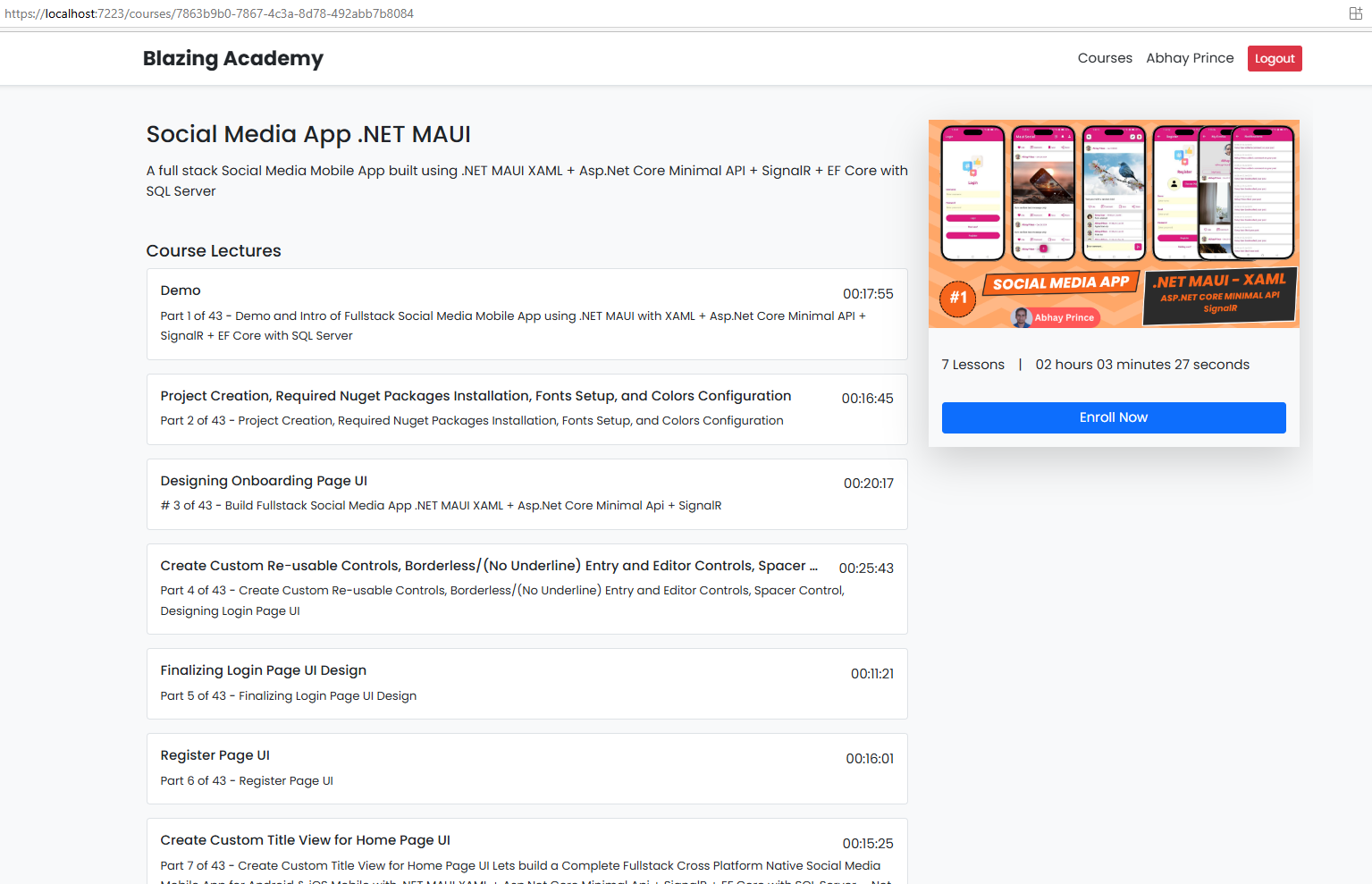Select Designing Onboarding Page UI lecture
This screenshot has width=1372, height=884.
pos(526,493)
